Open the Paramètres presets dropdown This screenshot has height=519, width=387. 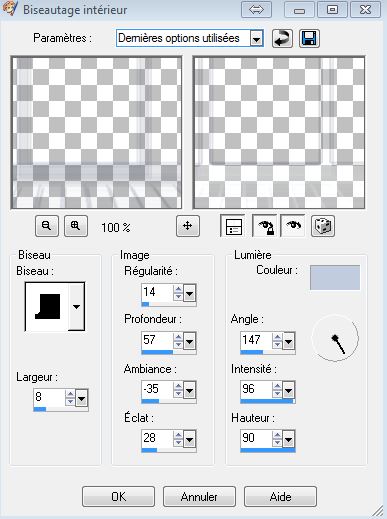(x=256, y=39)
